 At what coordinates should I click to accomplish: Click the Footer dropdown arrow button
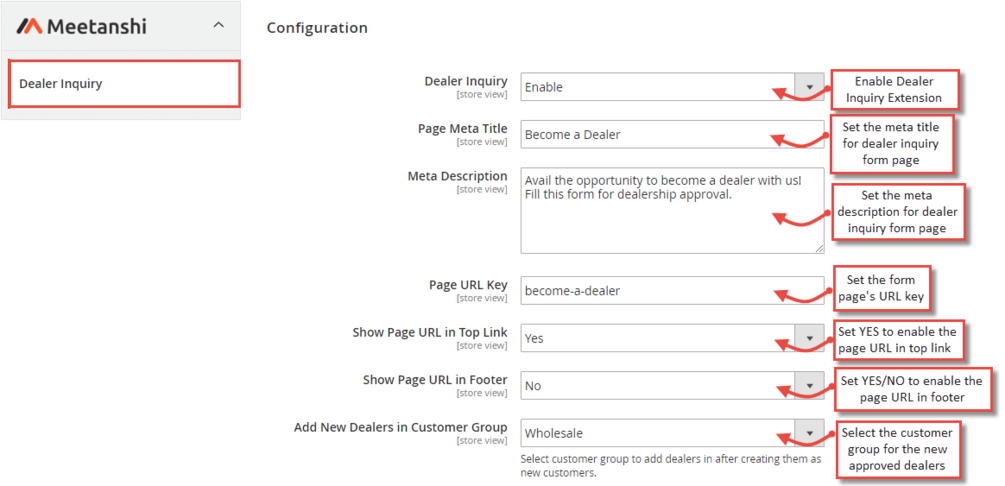809,386
